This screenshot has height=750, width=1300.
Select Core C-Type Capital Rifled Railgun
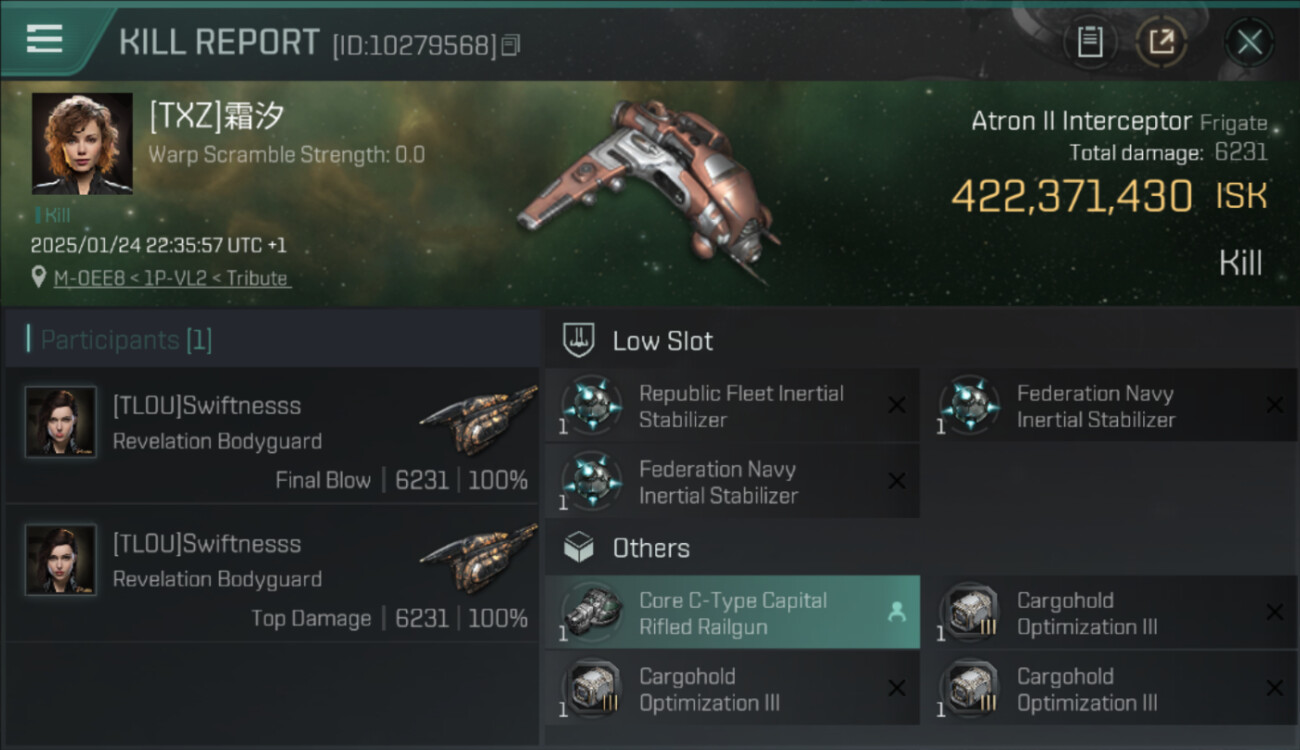pos(732,613)
